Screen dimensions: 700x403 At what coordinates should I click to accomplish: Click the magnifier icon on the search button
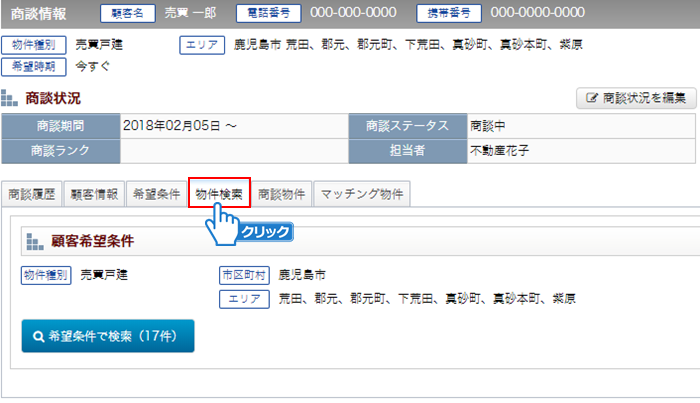pos(38,337)
